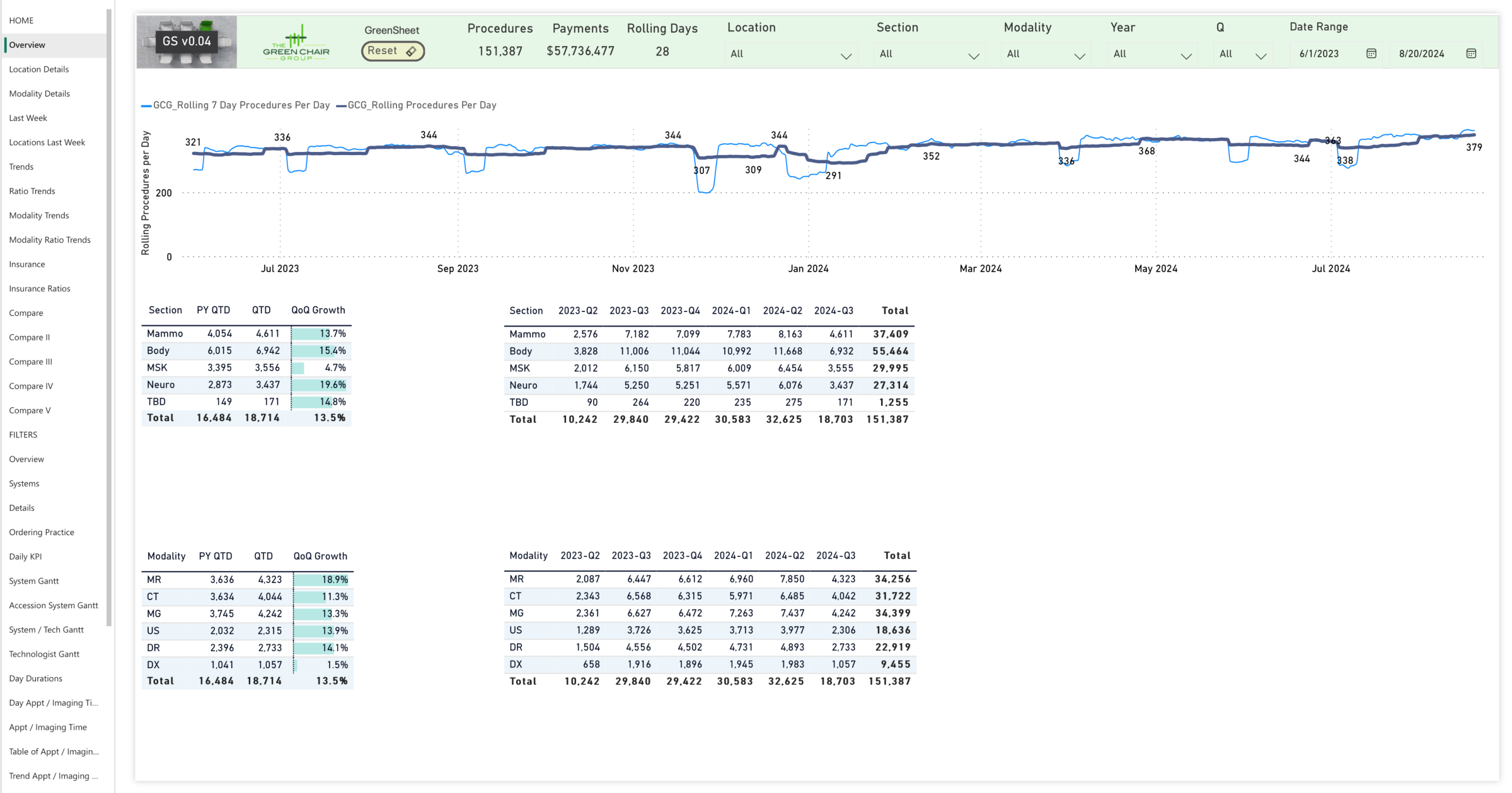Click the Green Chair Group logo

pyautogui.click(x=296, y=43)
